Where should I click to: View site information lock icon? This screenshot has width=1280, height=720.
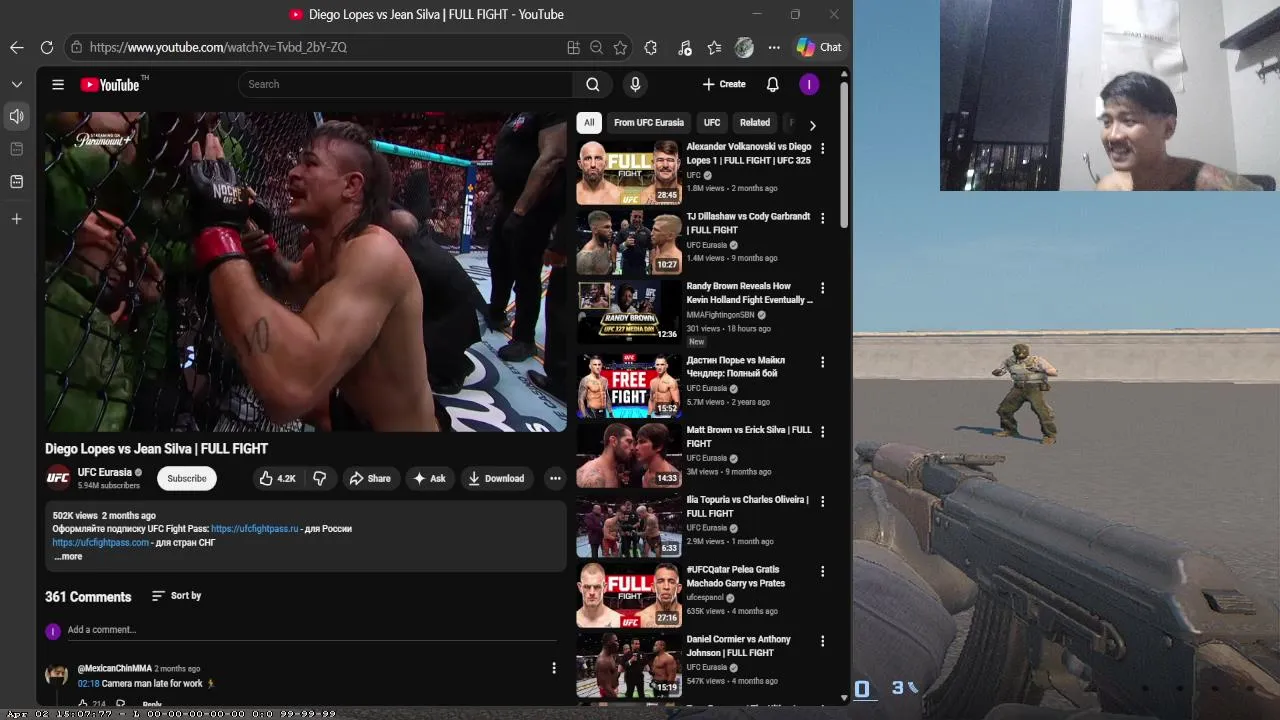pyautogui.click(x=76, y=47)
